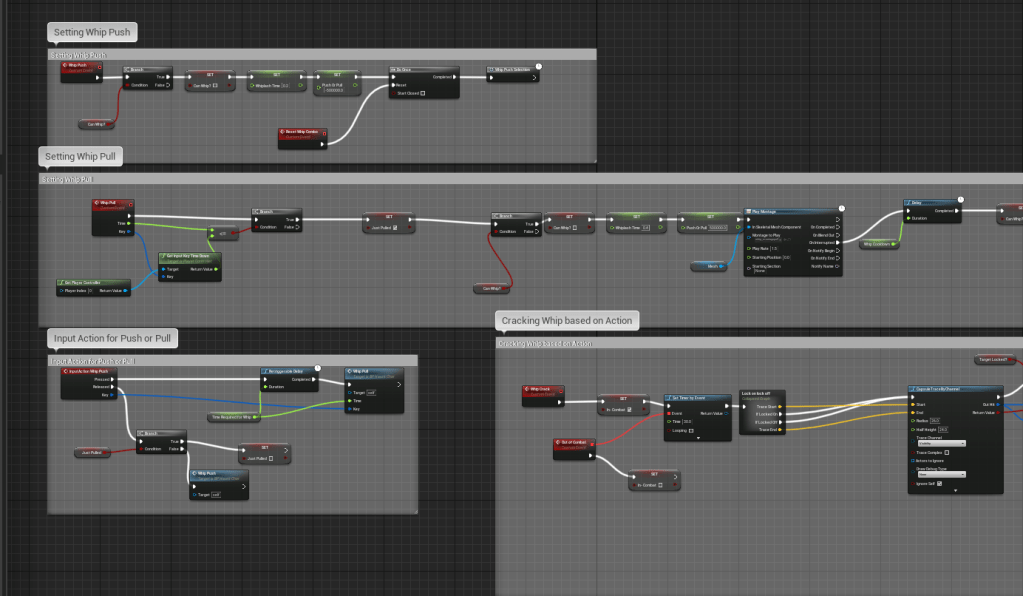This screenshot has height=596, width=1023.
Task: Select the Out of Combat event node
Action: [x=575, y=441]
